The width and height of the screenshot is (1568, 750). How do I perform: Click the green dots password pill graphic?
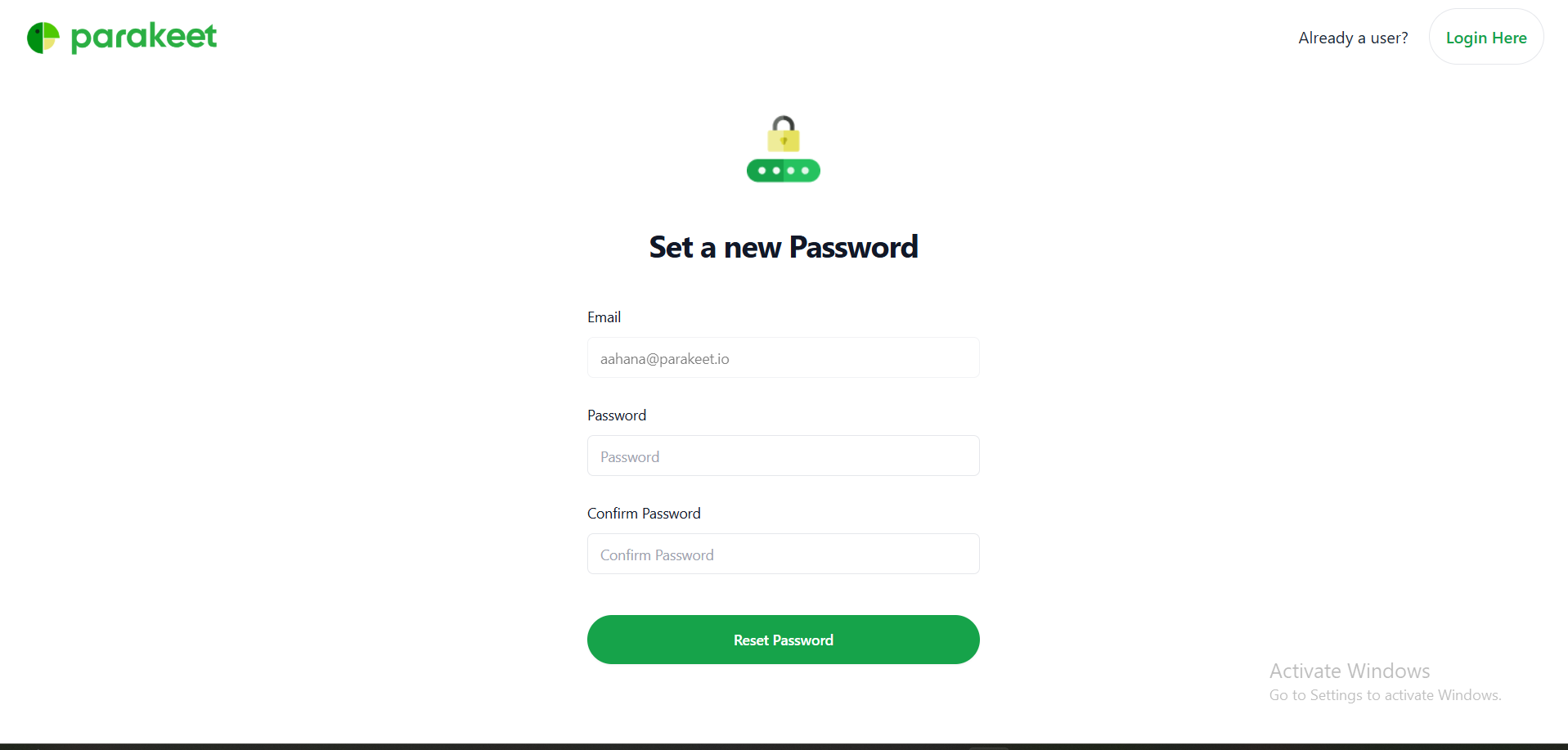[x=784, y=170]
